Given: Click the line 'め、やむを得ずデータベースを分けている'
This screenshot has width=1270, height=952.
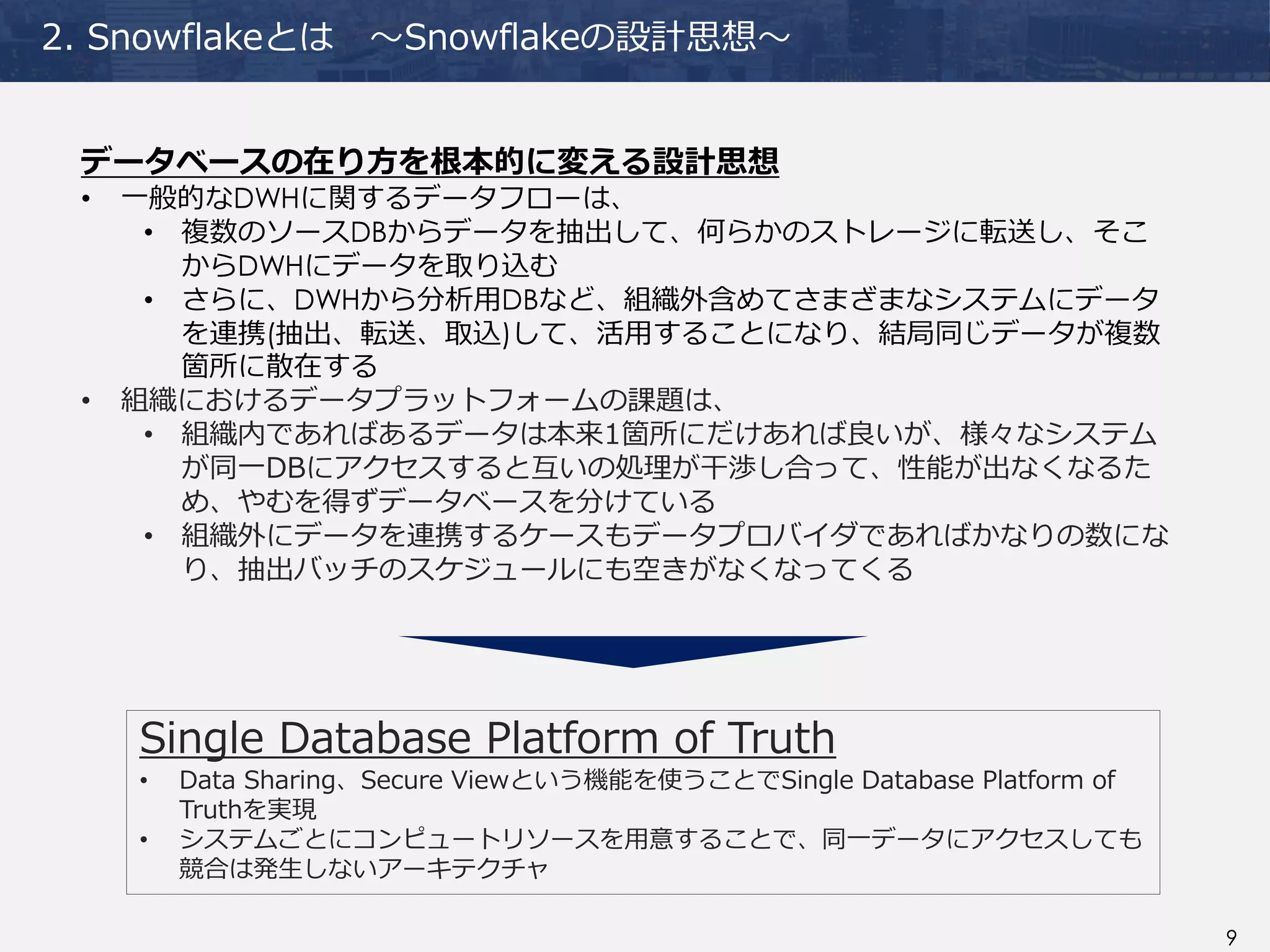Looking at the screenshot, I should click(448, 501).
